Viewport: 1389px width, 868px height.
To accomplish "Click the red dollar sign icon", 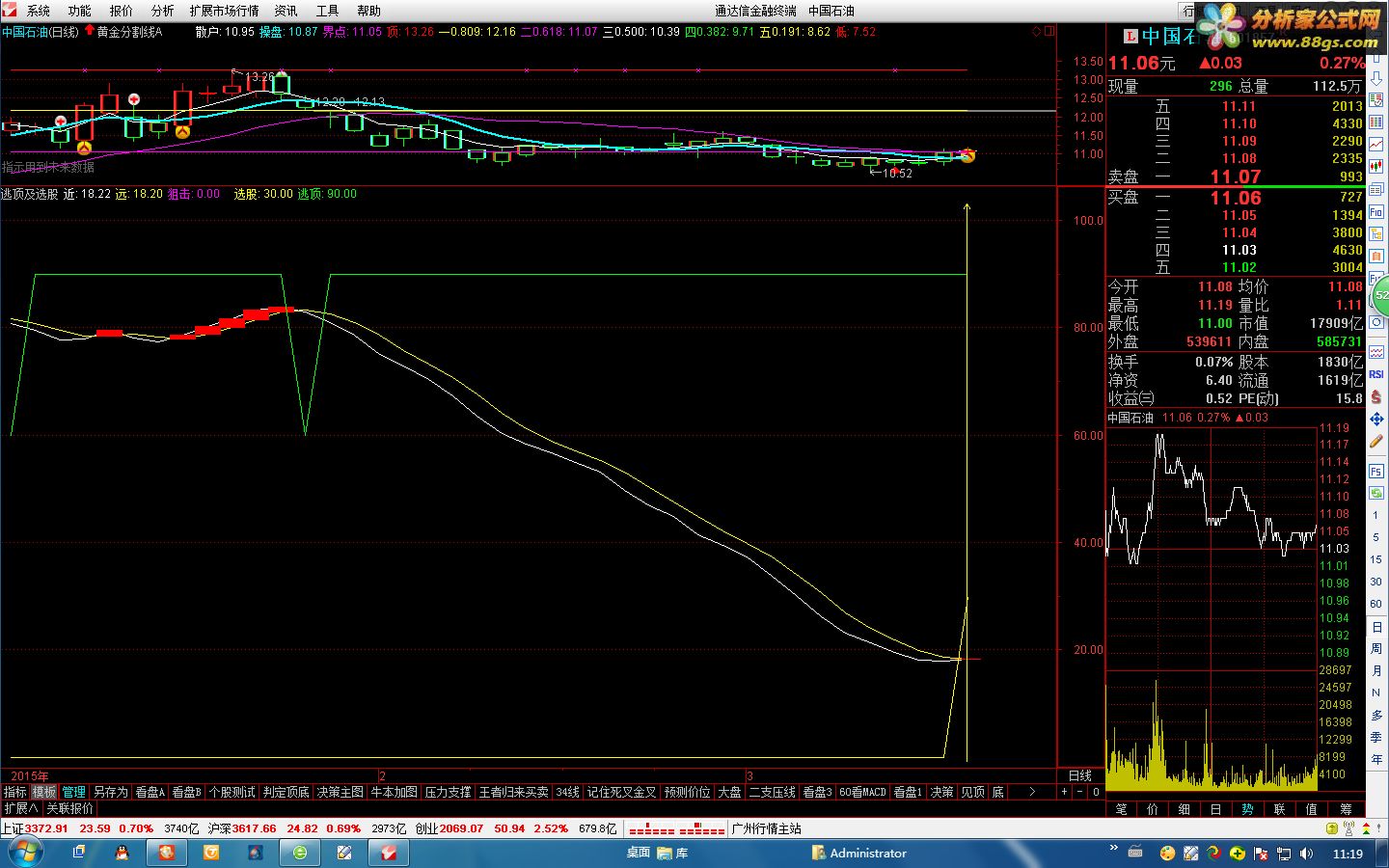I will click(x=1376, y=396).
